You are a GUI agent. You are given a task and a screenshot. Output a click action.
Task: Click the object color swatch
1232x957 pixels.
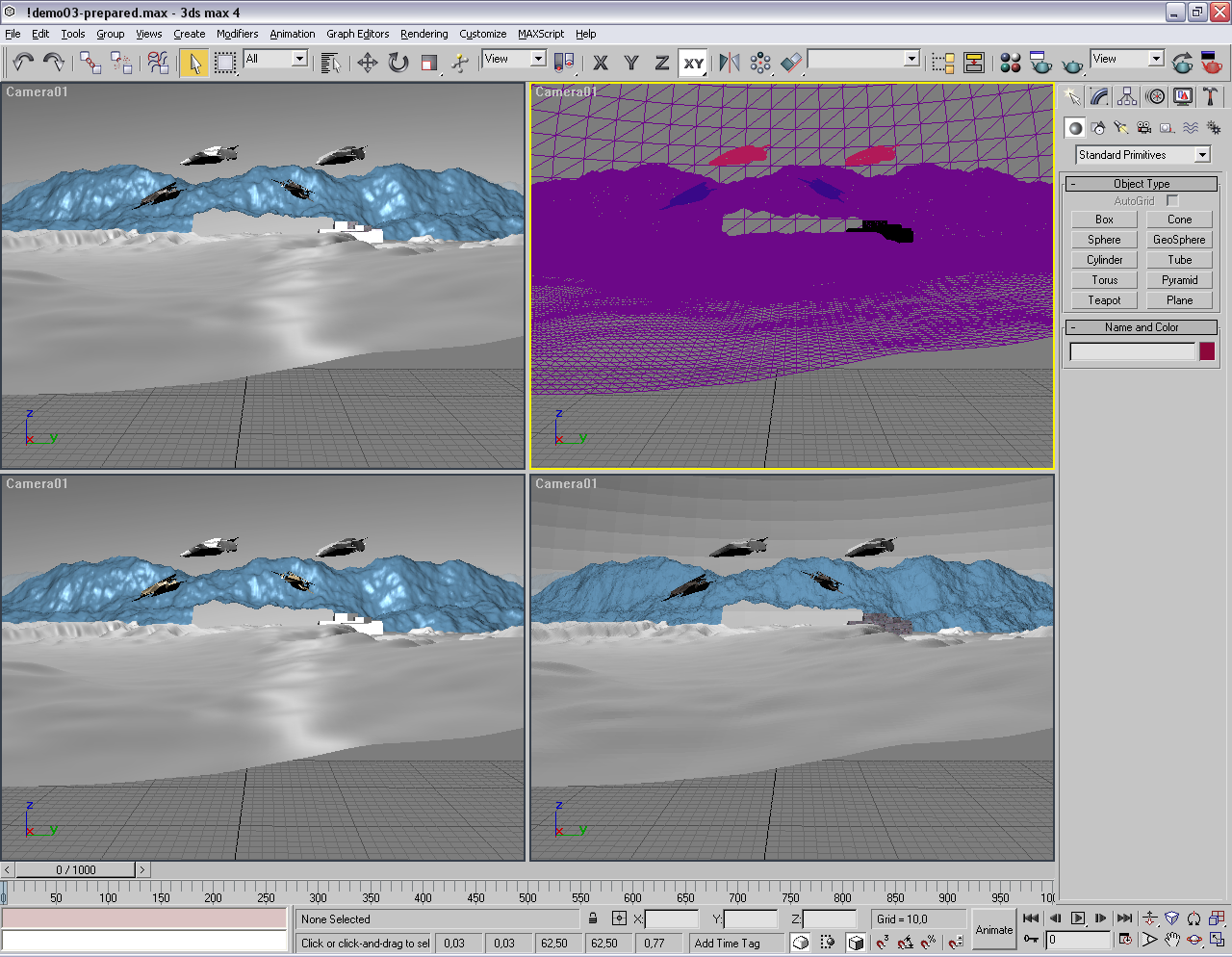pyautogui.click(x=1207, y=351)
